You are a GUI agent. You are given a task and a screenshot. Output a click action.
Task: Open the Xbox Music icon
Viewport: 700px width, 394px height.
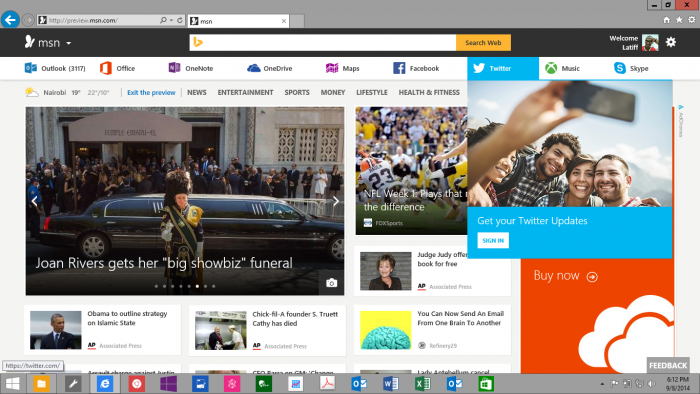tap(551, 68)
